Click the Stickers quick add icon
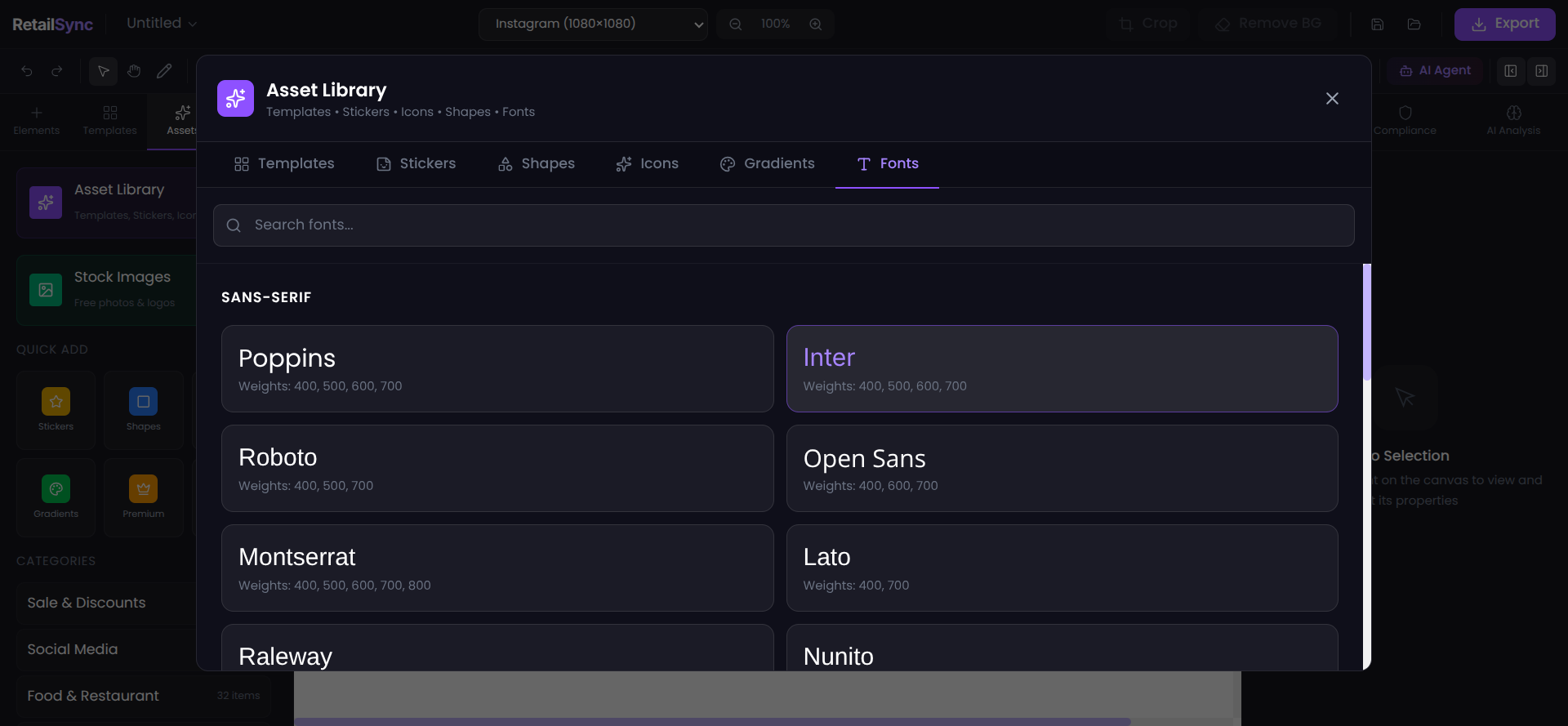This screenshot has height=726, width=1568. click(56, 402)
